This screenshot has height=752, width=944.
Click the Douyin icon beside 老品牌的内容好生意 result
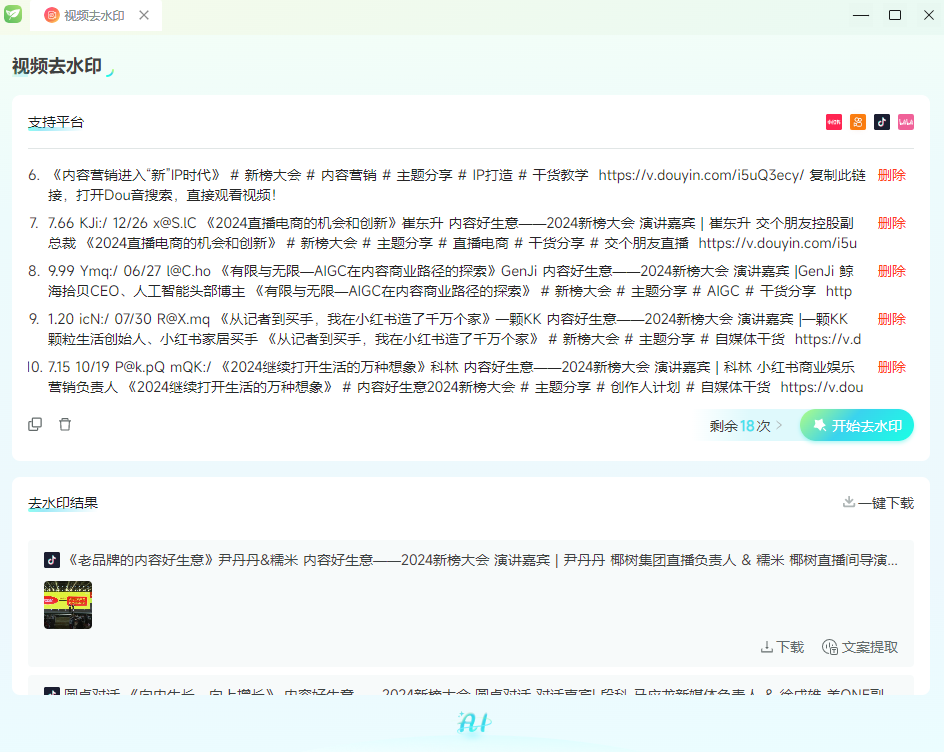[x=52, y=560]
